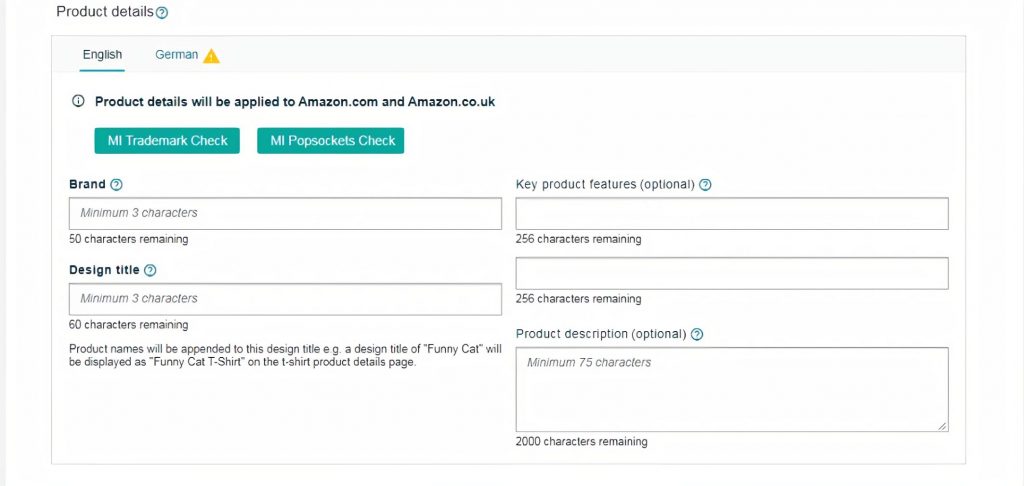The image size is (1024, 486).
Task: Click the help icon next to Design title
Action: pyautogui.click(x=150, y=270)
